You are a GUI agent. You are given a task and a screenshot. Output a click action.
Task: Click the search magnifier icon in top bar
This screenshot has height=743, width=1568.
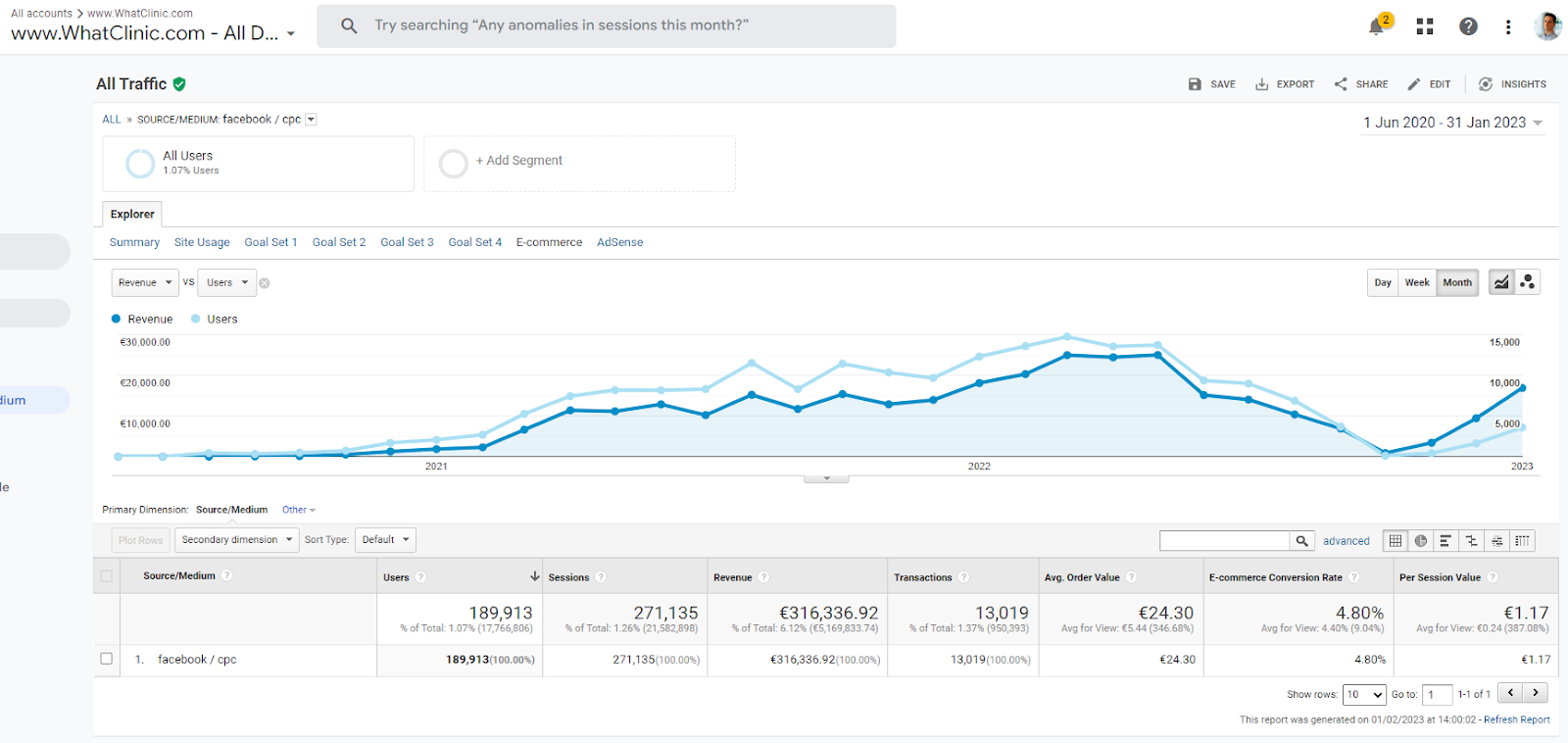pos(349,25)
